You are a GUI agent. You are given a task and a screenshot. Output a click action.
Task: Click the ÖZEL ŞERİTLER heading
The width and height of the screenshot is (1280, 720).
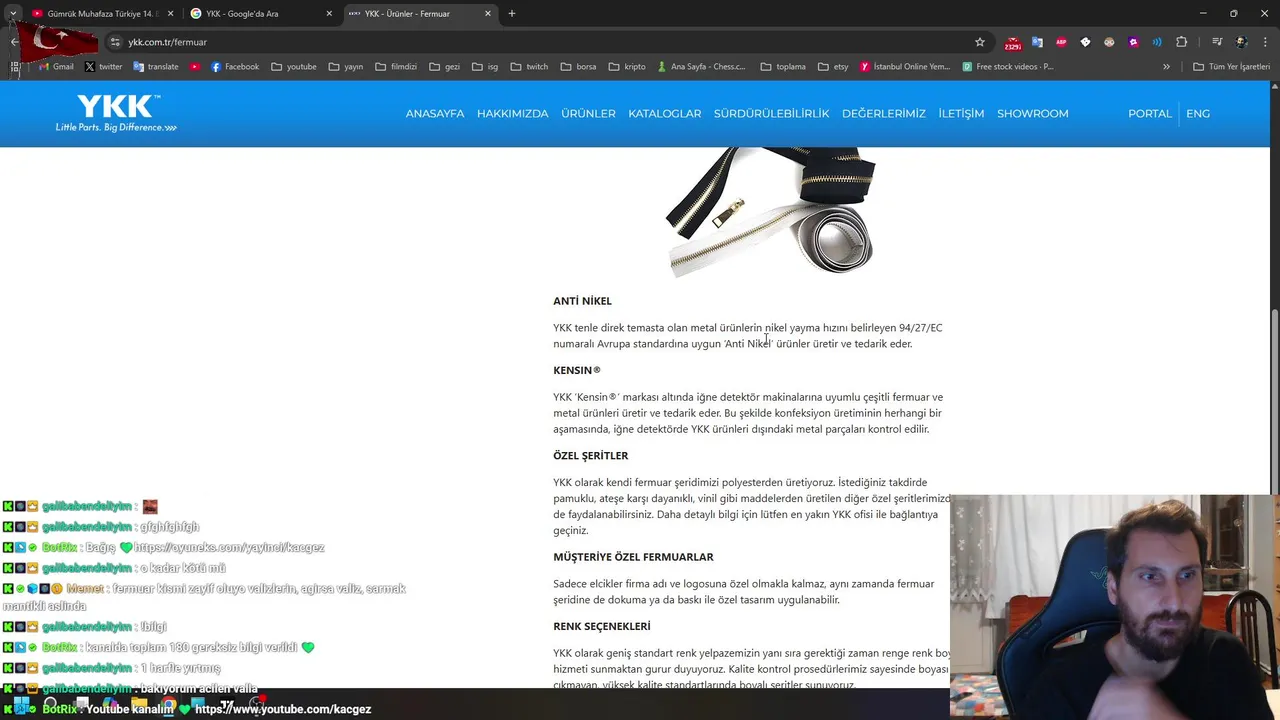(x=591, y=456)
